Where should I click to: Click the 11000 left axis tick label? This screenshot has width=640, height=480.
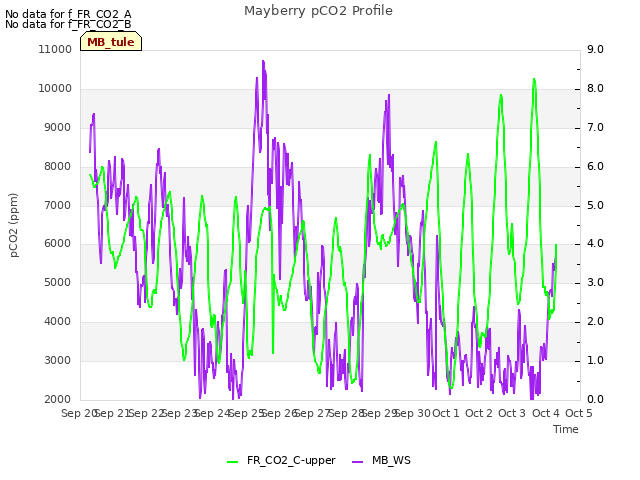click(x=55, y=49)
